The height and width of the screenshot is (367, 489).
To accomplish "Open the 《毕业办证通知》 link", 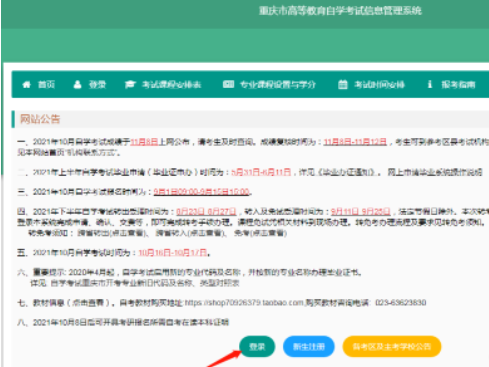I will [347, 172].
